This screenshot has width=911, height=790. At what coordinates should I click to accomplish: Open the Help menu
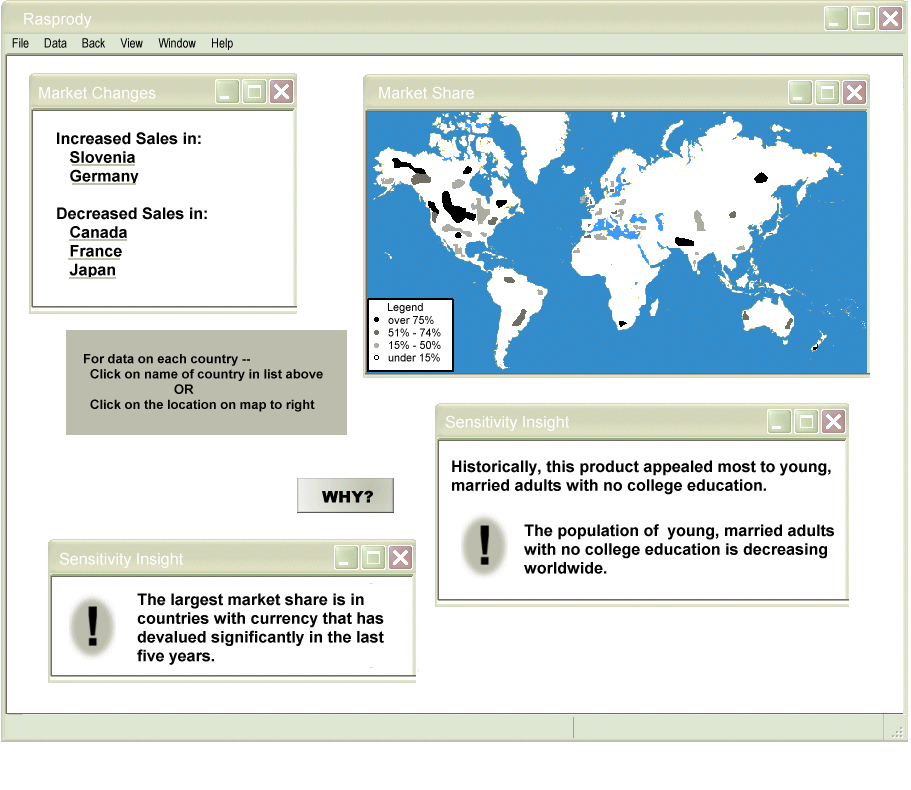pyautogui.click(x=222, y=43)
